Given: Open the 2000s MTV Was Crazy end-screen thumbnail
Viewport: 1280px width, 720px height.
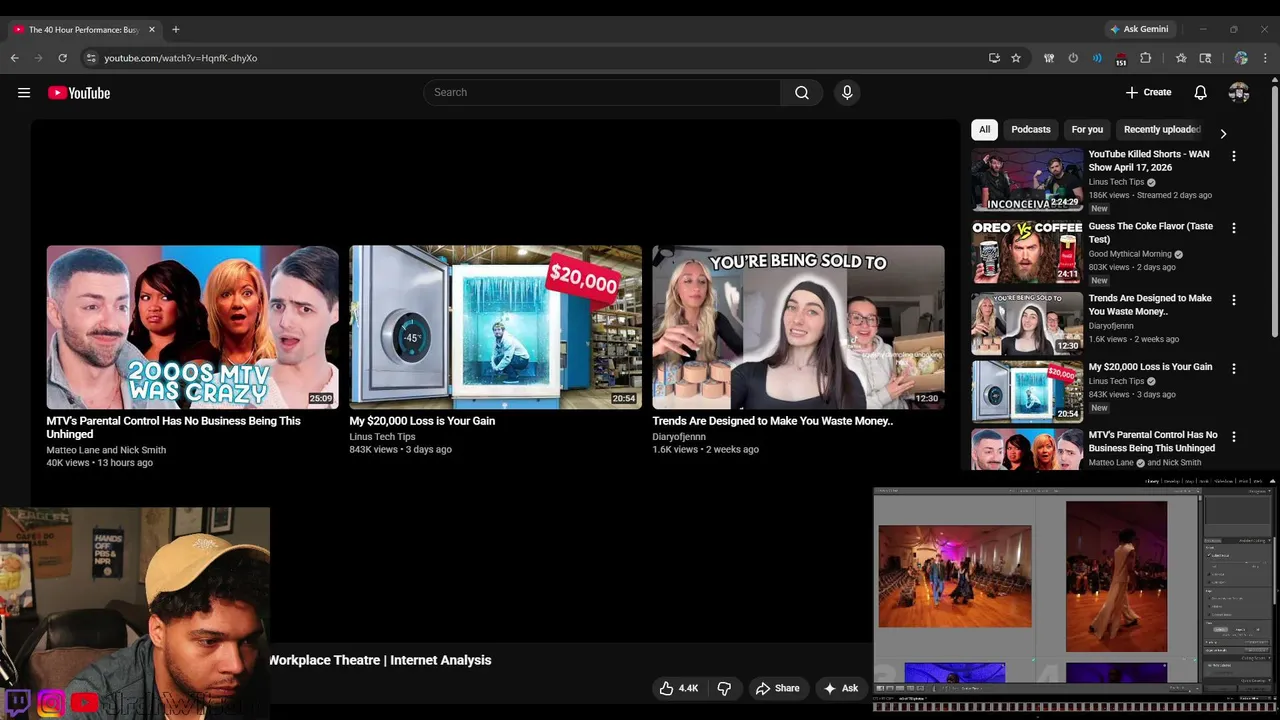Looking at the screenshot, I should tap(192, 327).
